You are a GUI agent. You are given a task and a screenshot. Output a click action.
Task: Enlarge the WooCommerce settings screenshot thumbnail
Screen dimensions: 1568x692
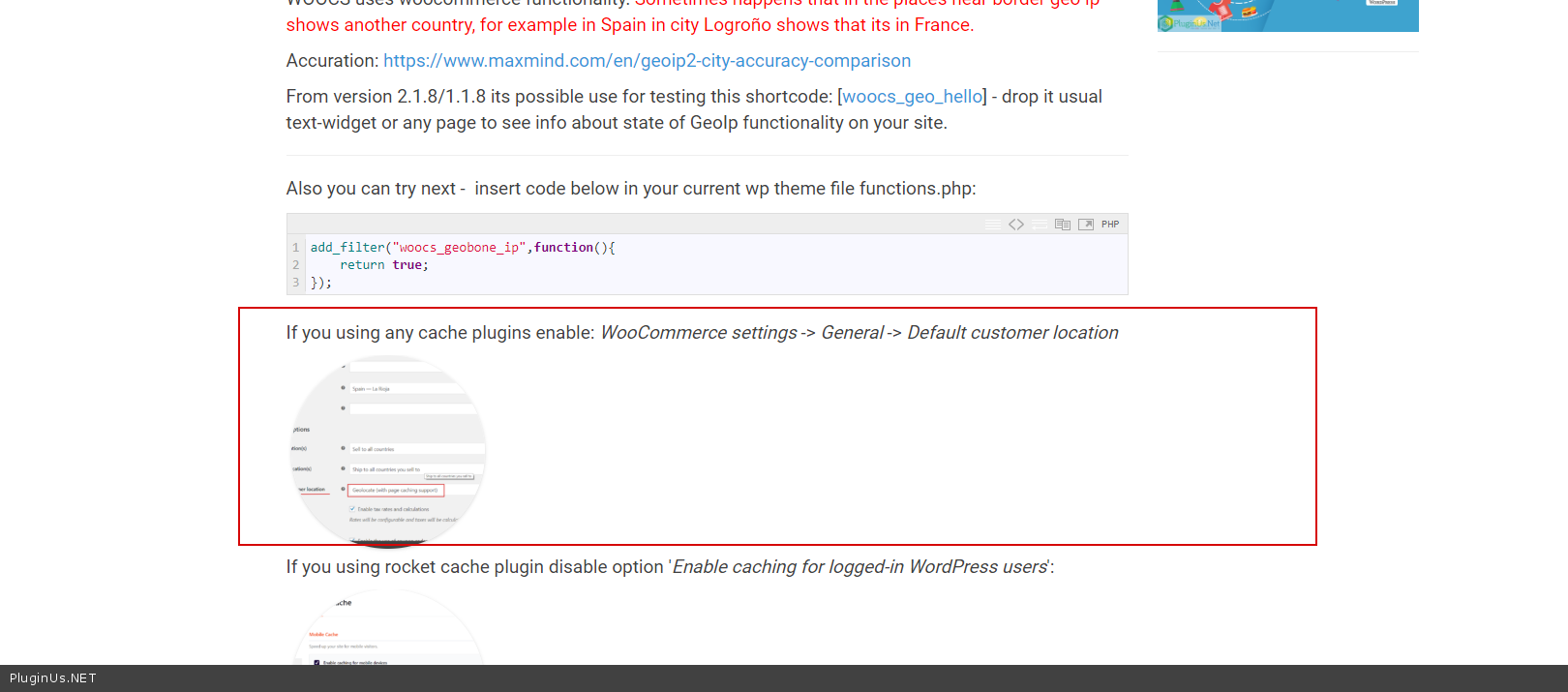388,450
